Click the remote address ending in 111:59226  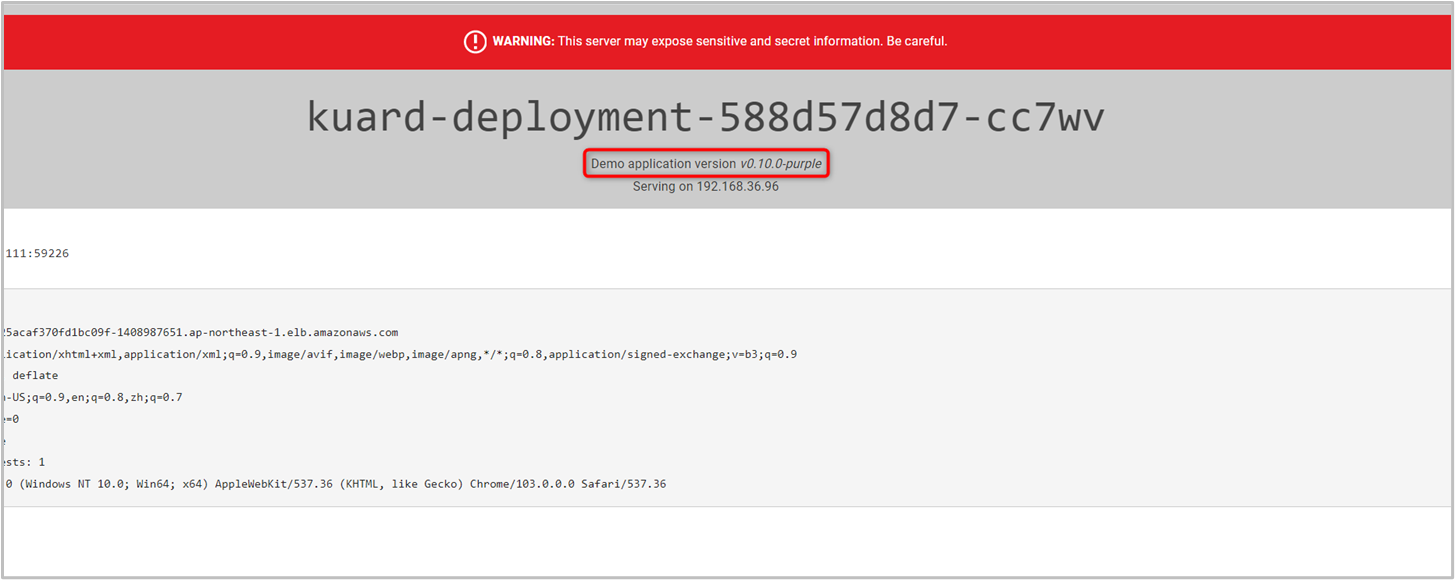click(37, 254)
